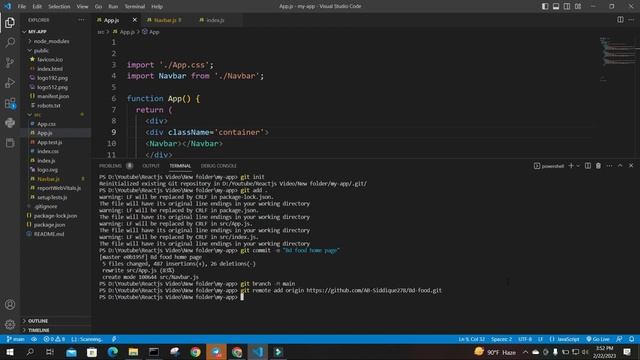The height and width of the screenshot is (360, 640).
Task: Switch to DEBUG CONSOLE panel tab
Action: coord(218,166)
